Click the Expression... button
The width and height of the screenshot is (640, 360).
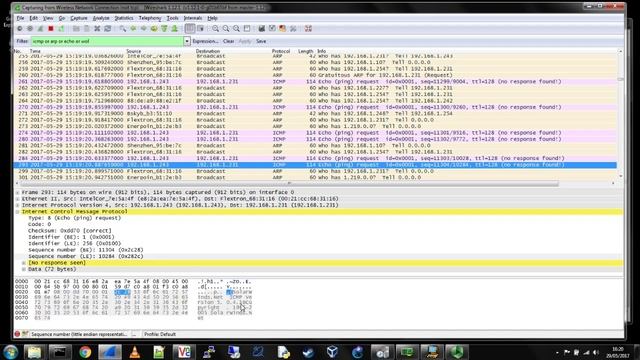(205, 41)
